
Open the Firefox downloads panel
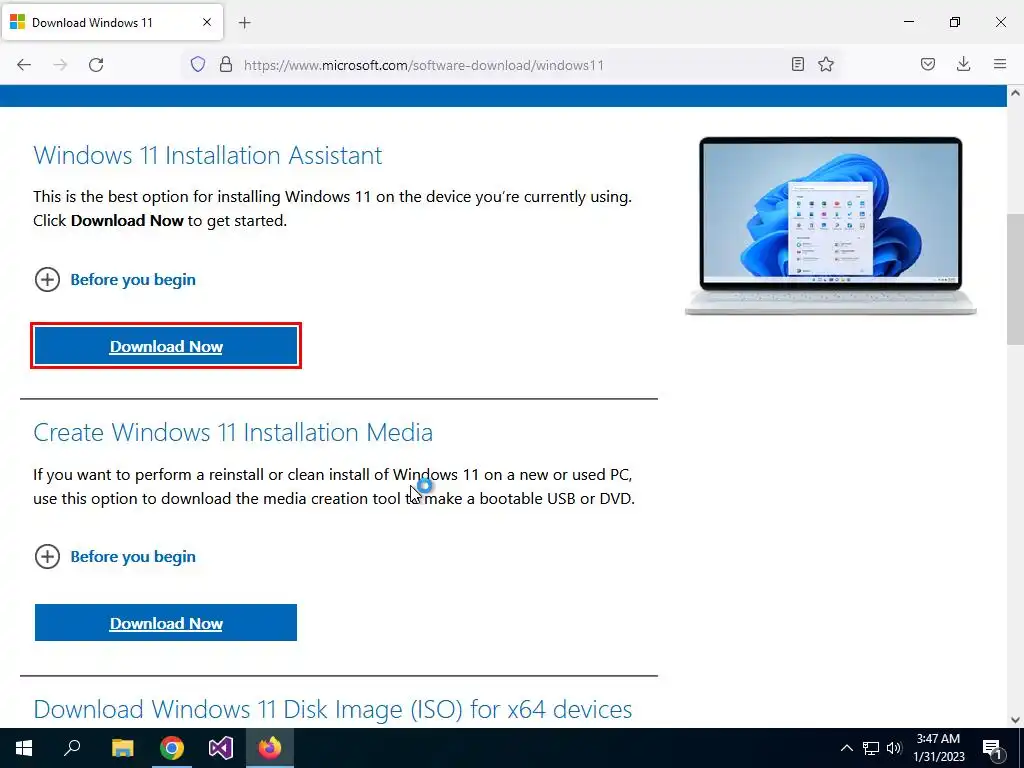[963, 64]
